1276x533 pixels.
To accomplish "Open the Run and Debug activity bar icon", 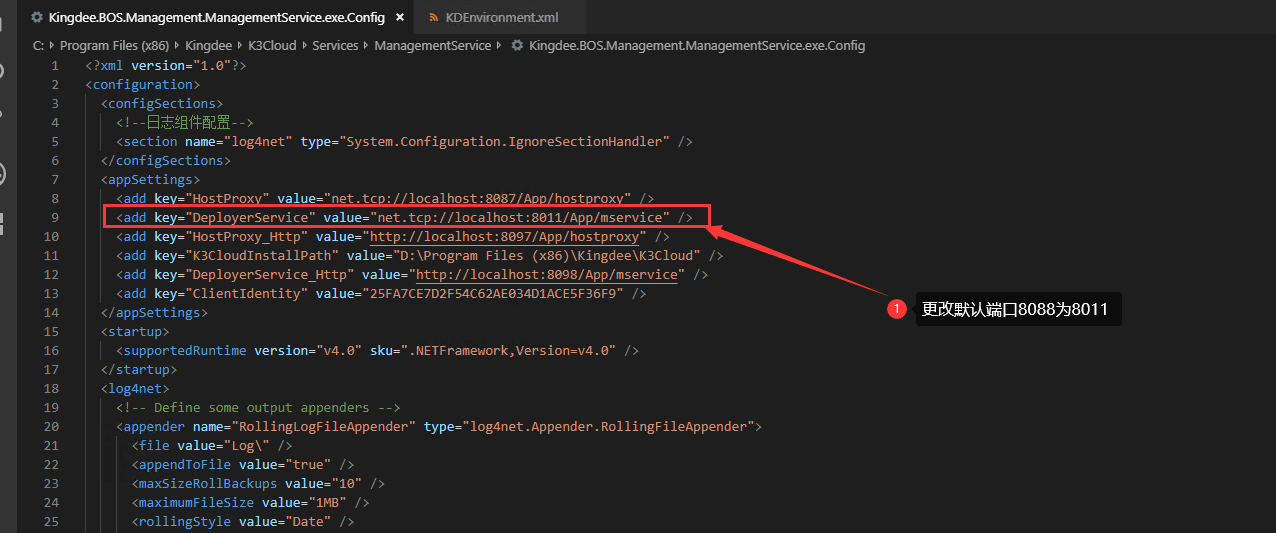I will tap(4, 173).
